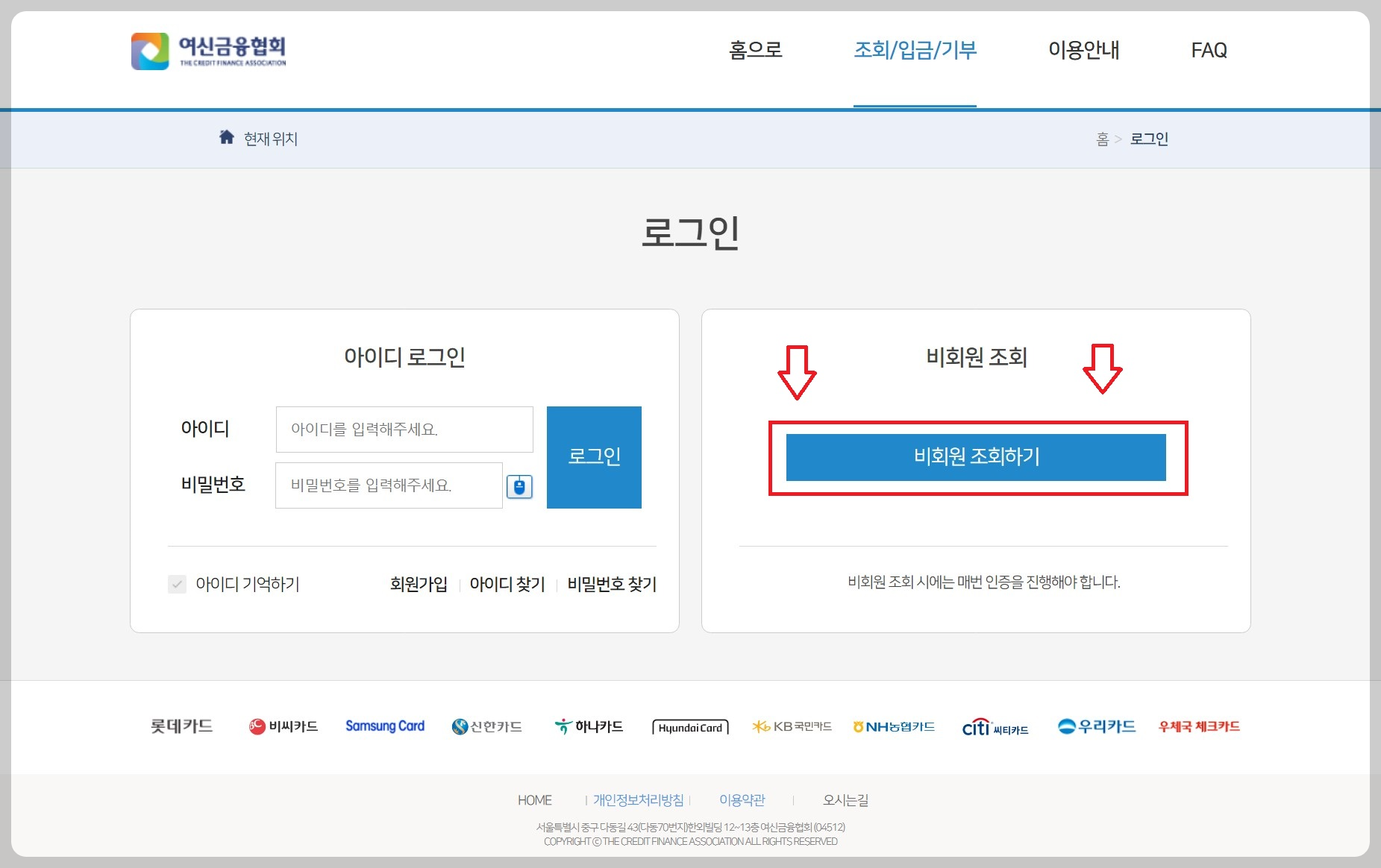Open the FAQ menu

[x=1209, y=50]
